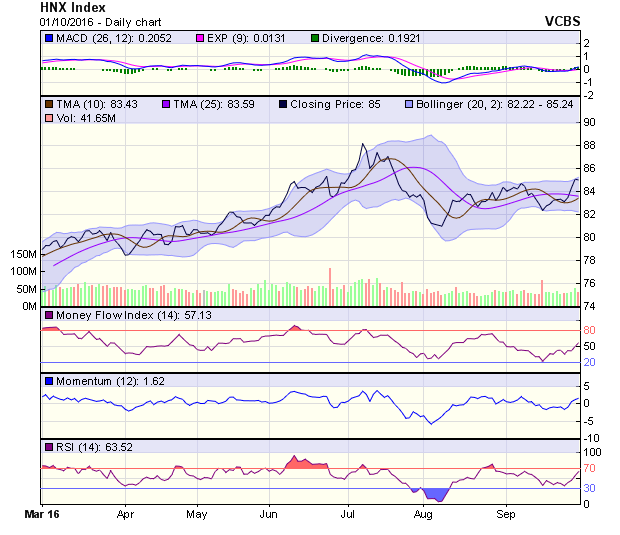Click the VCBS label at top right
The width and height of the screenshot is (620, 535).
pos(560,20)
